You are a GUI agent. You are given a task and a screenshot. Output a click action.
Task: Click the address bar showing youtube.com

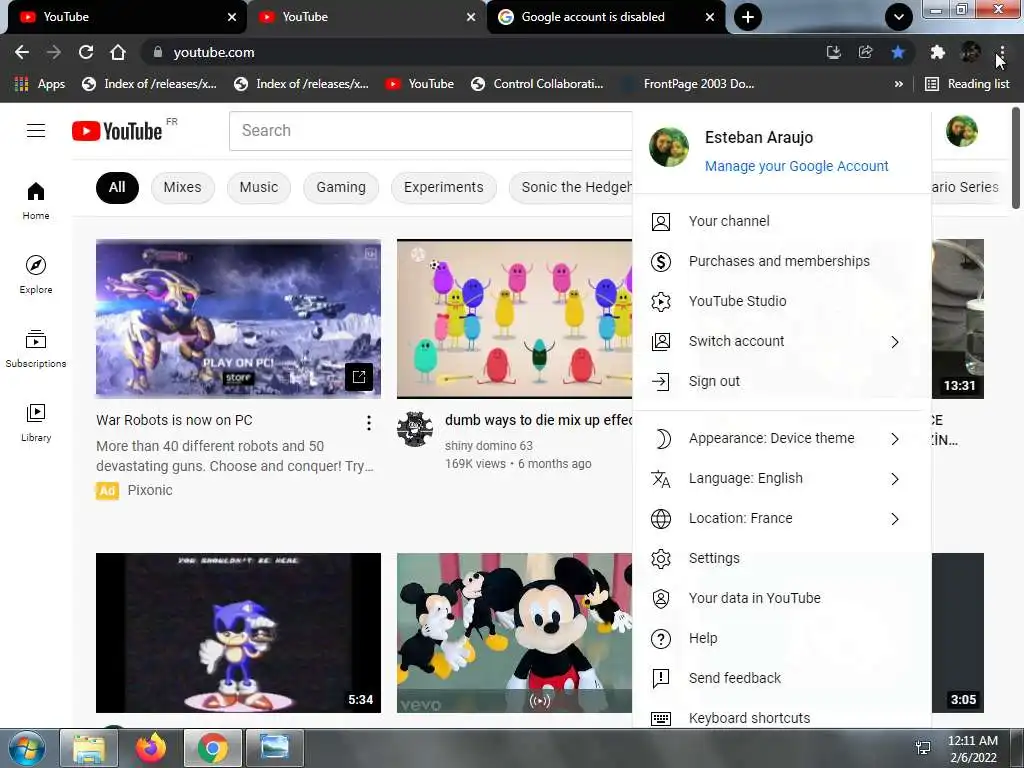click(x=483, y=52)
